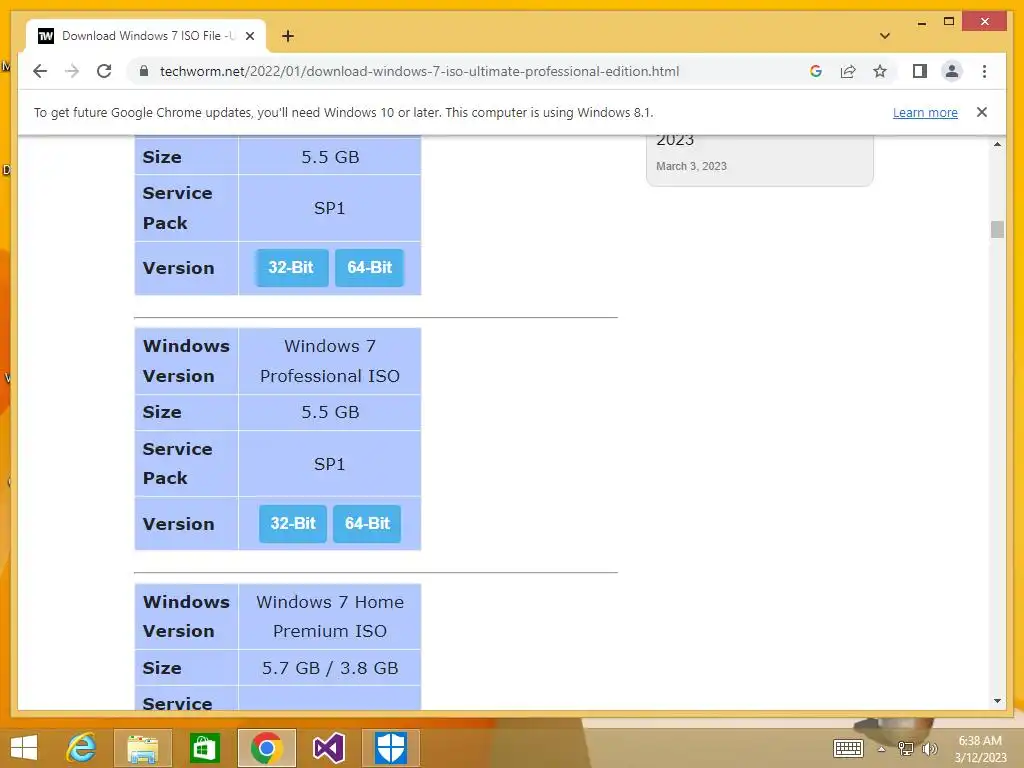
Task: Click the vertical scrollbar thumb
Action: pos(997,229)
